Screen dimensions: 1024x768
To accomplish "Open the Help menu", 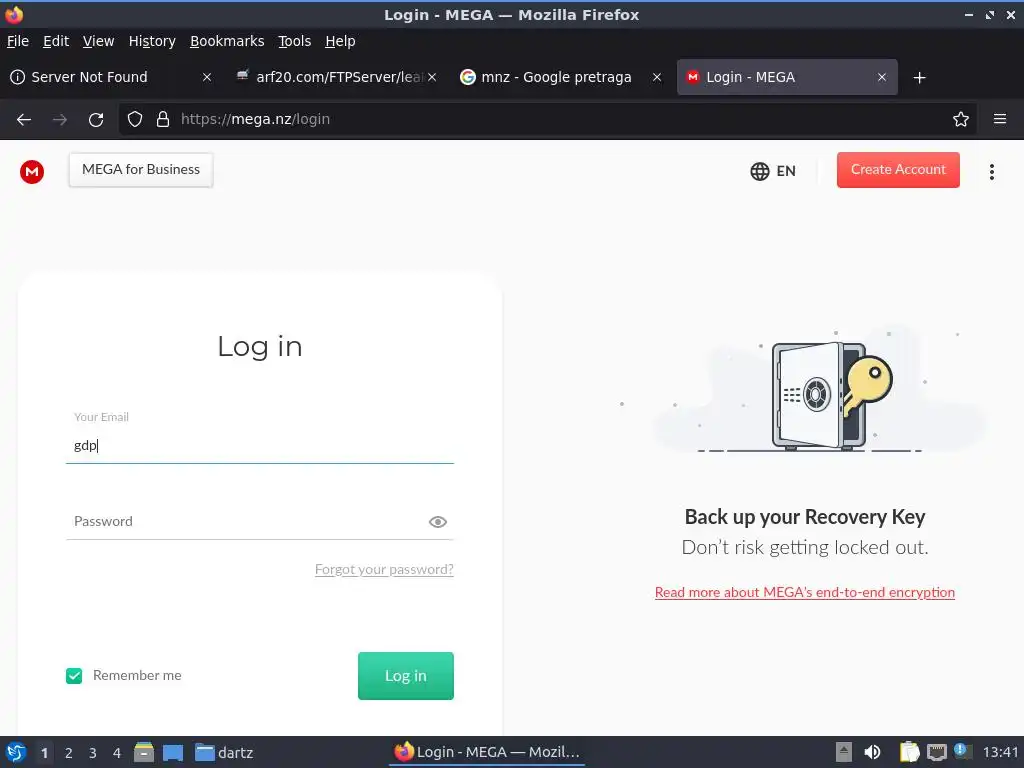I will (340, 41).
